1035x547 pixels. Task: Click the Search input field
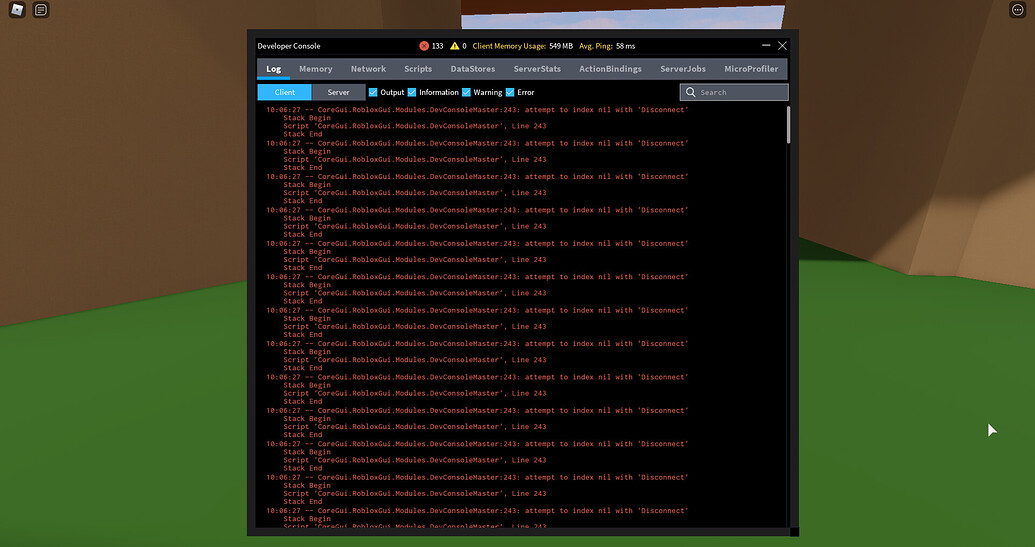point(734,92)
